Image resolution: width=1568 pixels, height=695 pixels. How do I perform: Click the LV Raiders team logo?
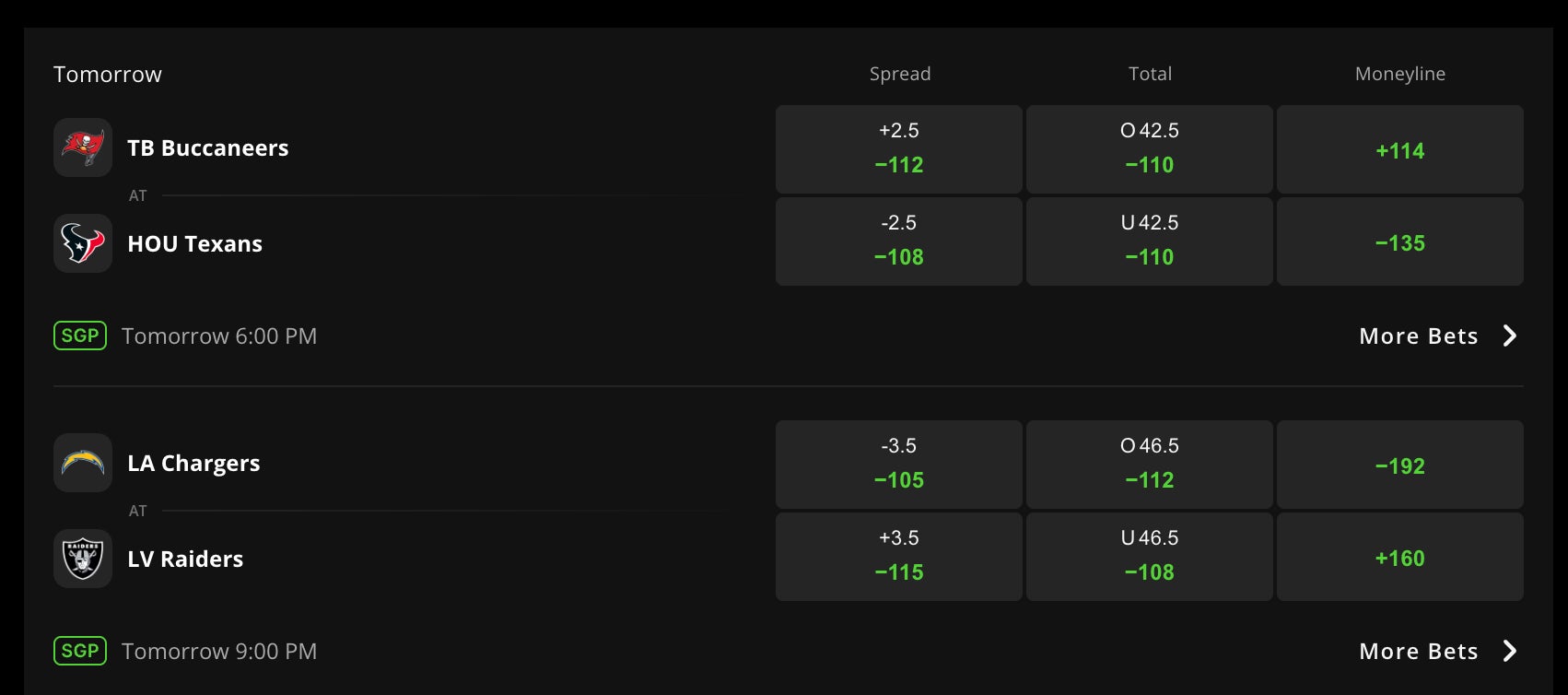click(83, 559)
